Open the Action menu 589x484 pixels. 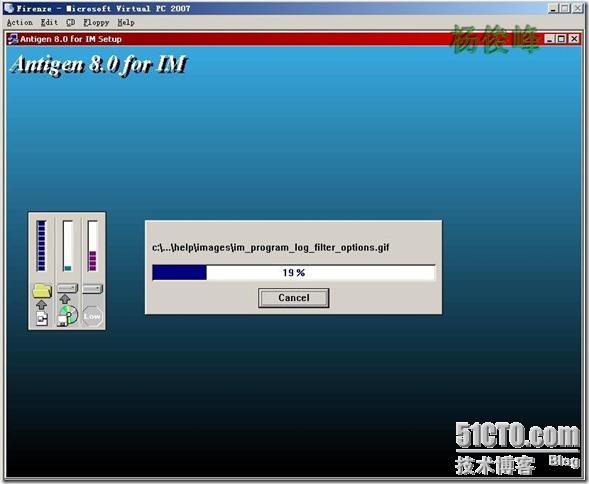click(x=20, y=23)
